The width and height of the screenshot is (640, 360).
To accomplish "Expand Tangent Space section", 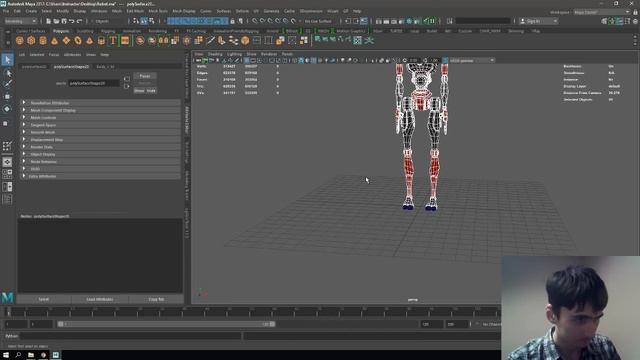I will click(x=100, y=125).
